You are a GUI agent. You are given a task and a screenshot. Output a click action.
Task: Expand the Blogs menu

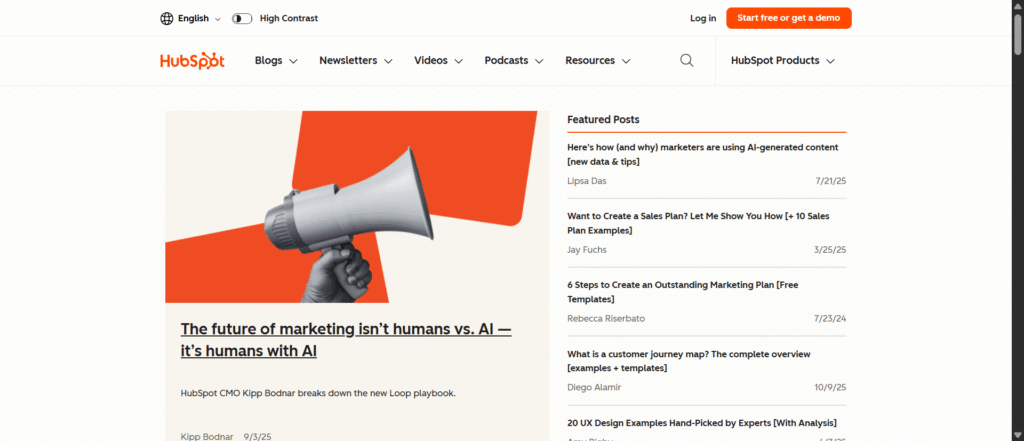click(276, 61)
